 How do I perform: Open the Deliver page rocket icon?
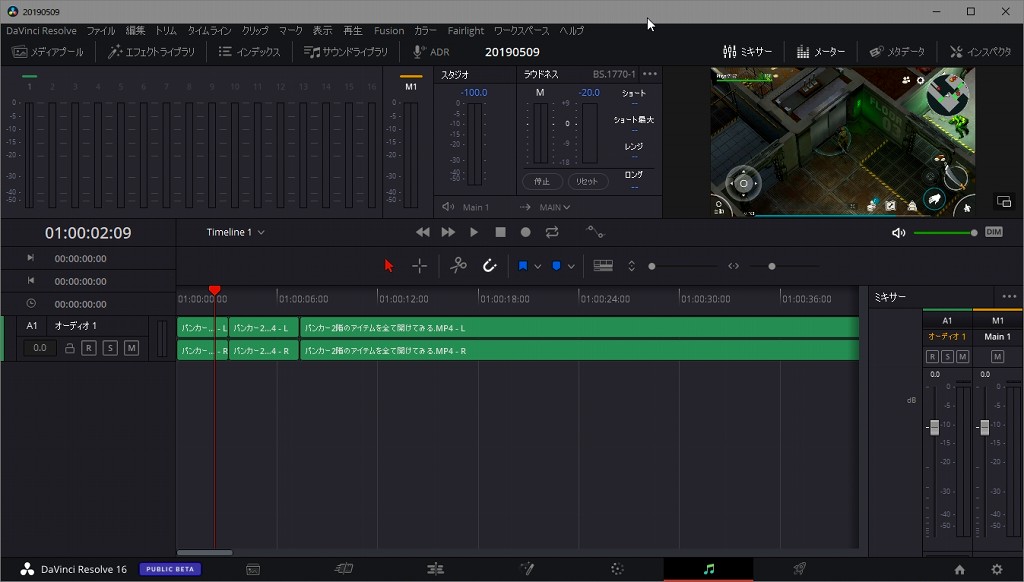799,569
